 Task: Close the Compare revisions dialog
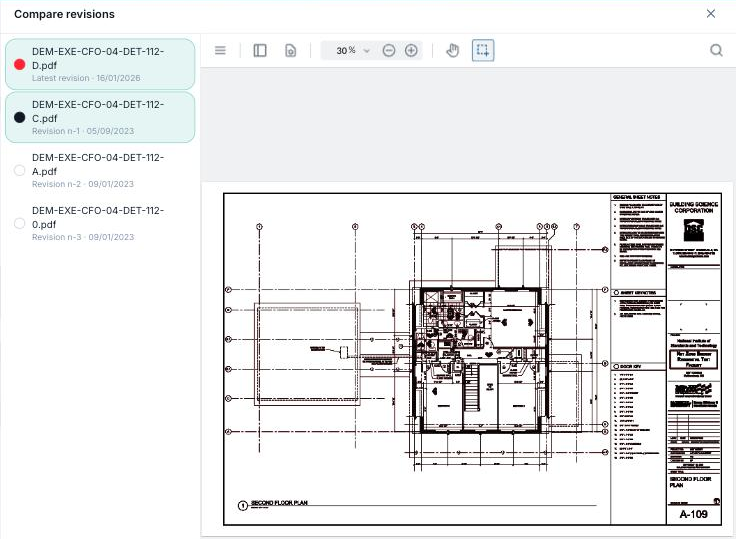pyautogui.click(x=711, y=14)
